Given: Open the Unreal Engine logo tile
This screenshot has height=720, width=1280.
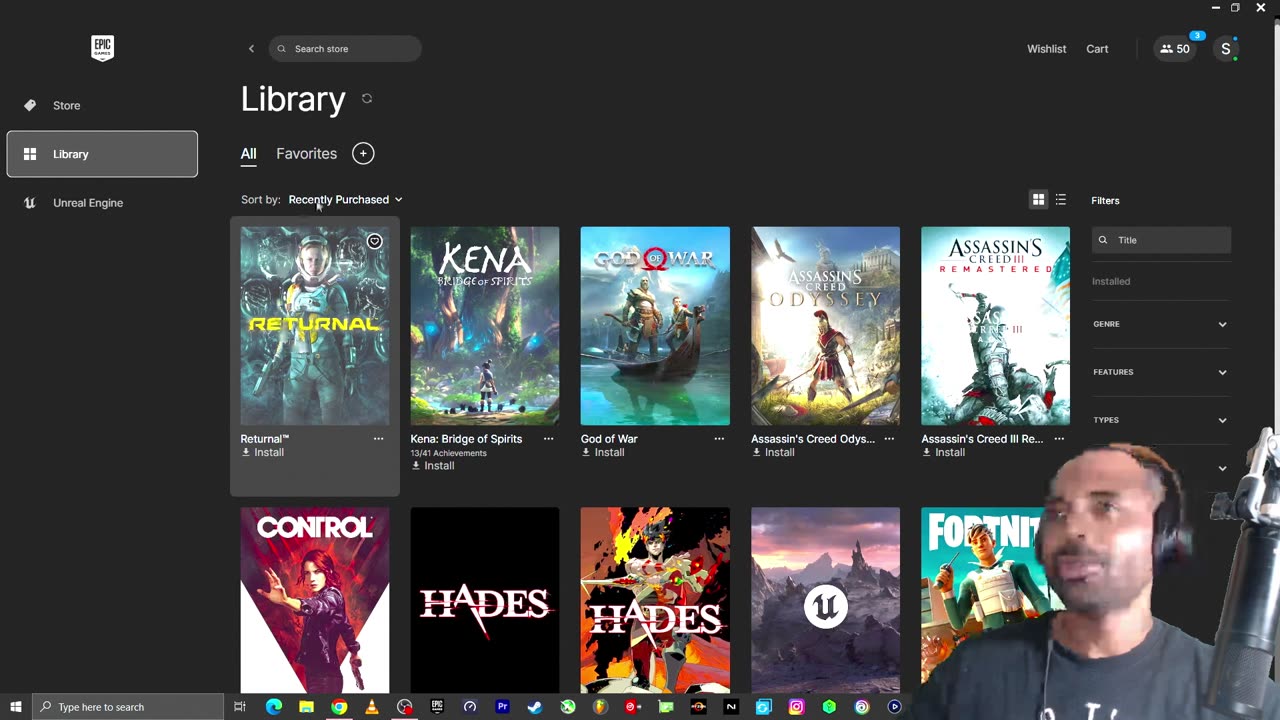Looking at the screenshot, I should [x=825, y=600].
